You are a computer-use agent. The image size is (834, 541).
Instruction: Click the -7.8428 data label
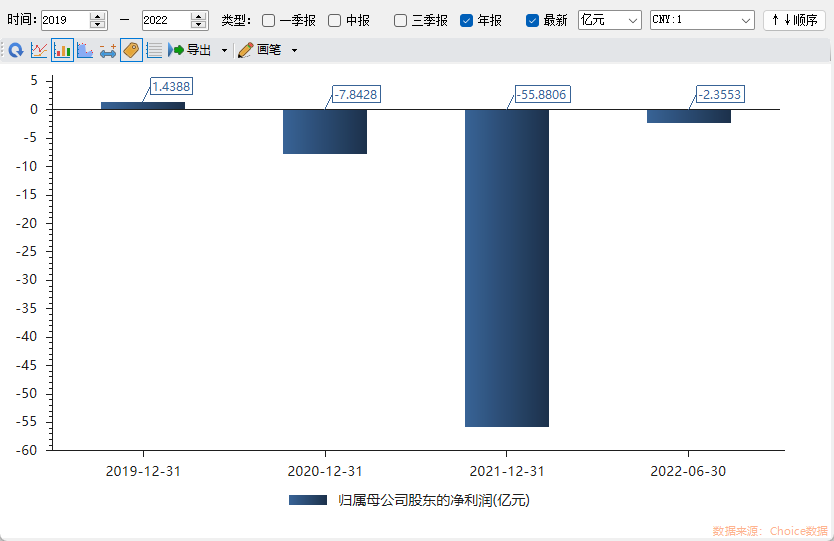click(x=356, y=94)
